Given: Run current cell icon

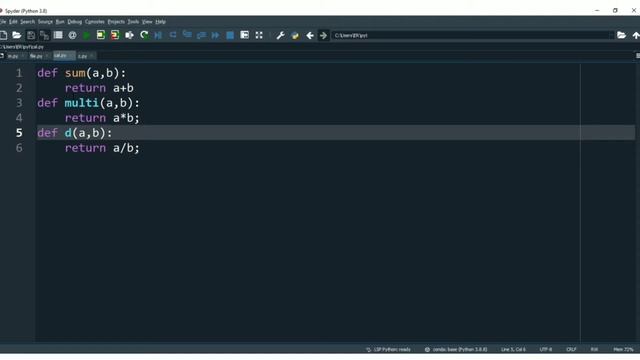Looking at the screenshot, I should pyautogui.click(x=100, y=36).
